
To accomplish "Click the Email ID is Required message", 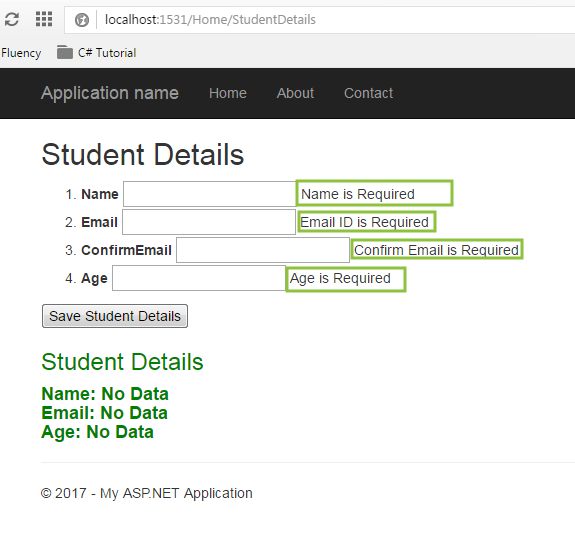I will (x=365, y=222).
